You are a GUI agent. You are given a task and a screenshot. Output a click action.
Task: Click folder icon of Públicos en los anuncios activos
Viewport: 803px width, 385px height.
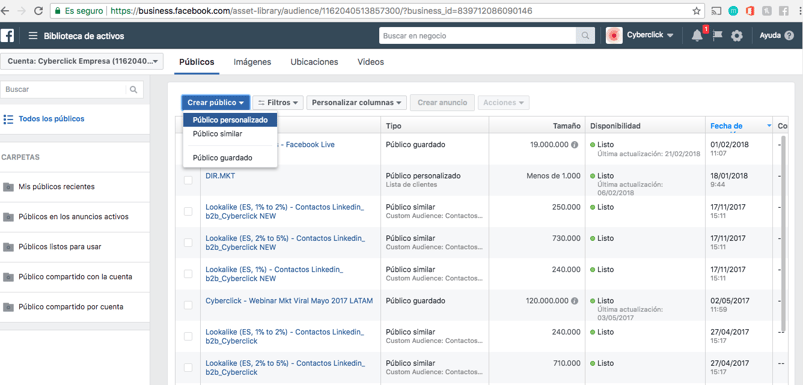[8, 217]
